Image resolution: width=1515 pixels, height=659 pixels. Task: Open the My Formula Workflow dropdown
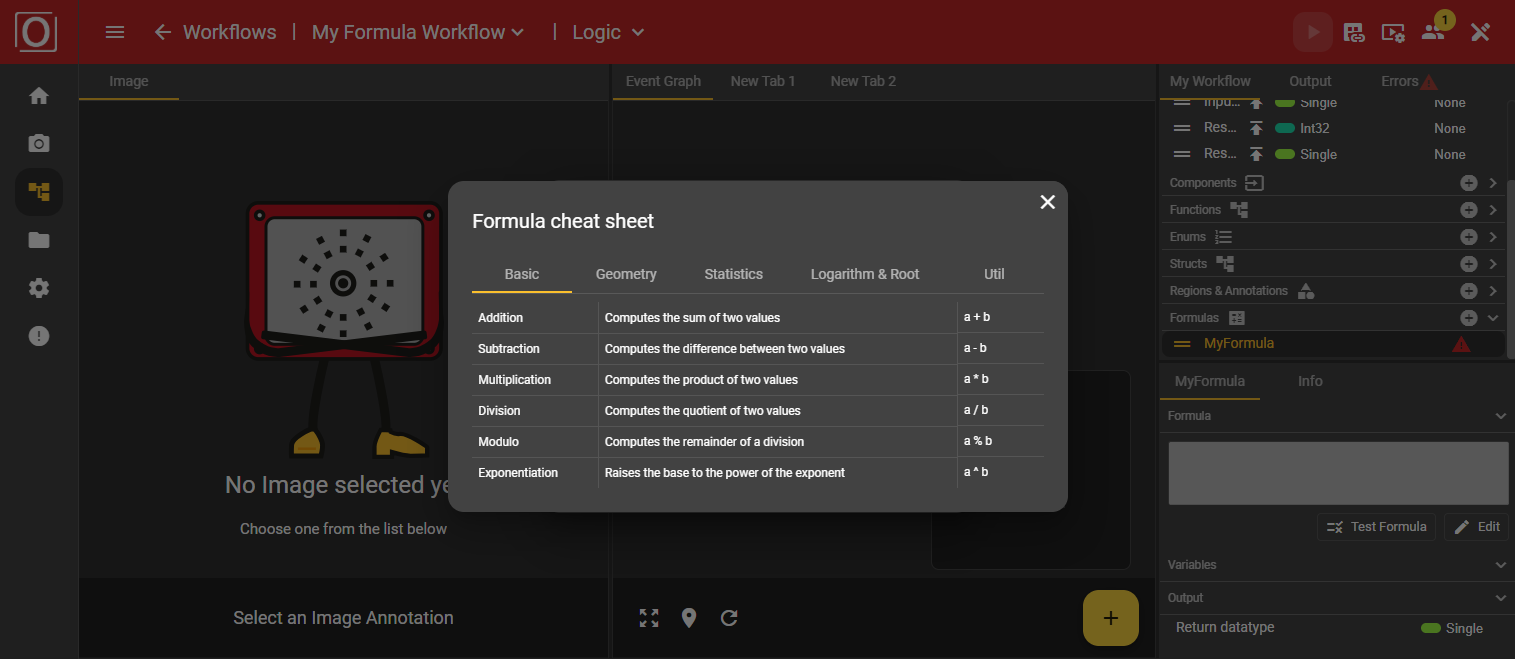pos(417,31)
